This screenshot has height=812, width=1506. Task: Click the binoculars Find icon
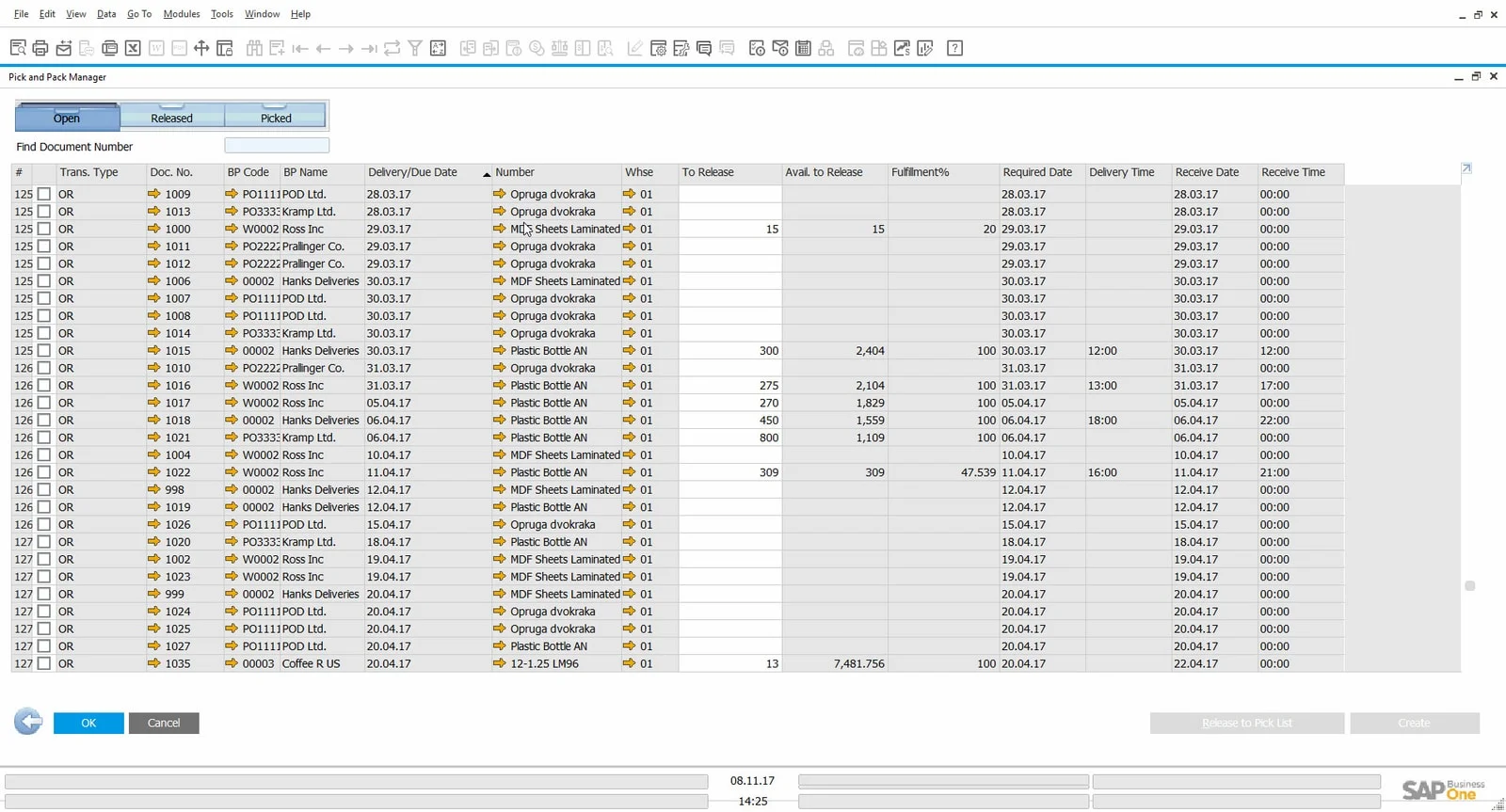point(254,48)
